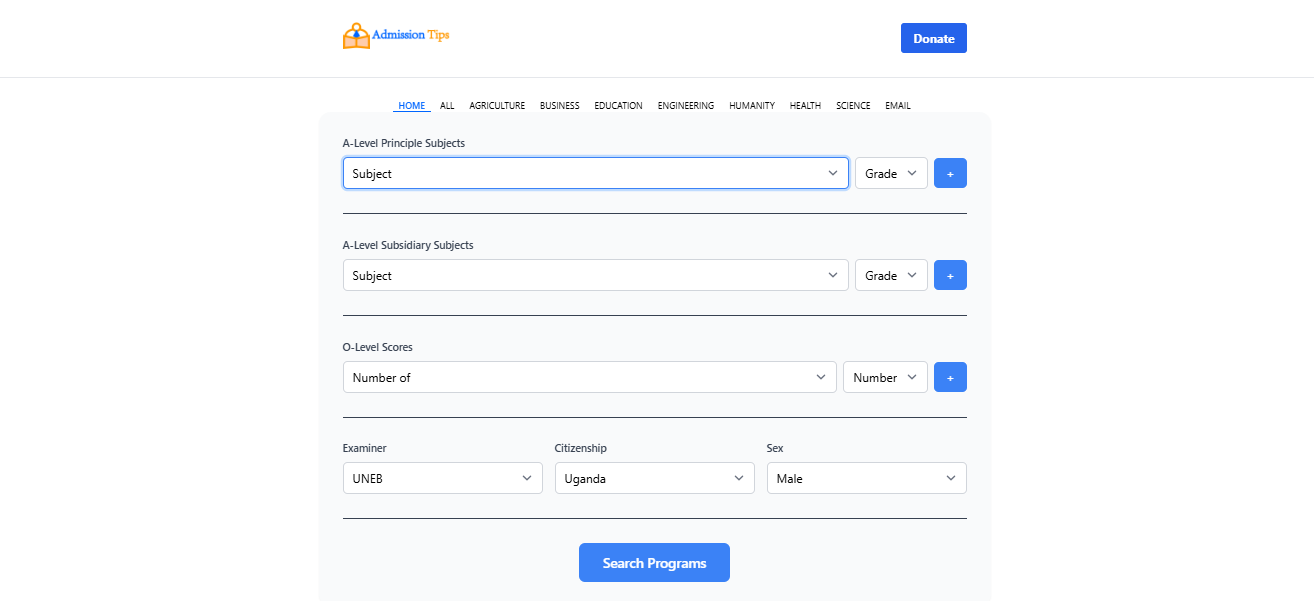Add an O-Level score with plus button
Image resolution: width=1314 pixels, height=601 pixels.
pyautogui.click(x=950, y=377)
